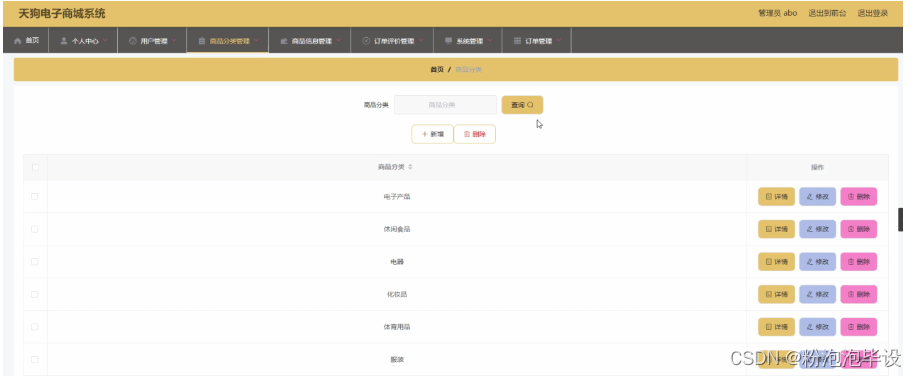Click the 电器 category cell
This screenshot has height=377, width=917.
tap(397, 262)
